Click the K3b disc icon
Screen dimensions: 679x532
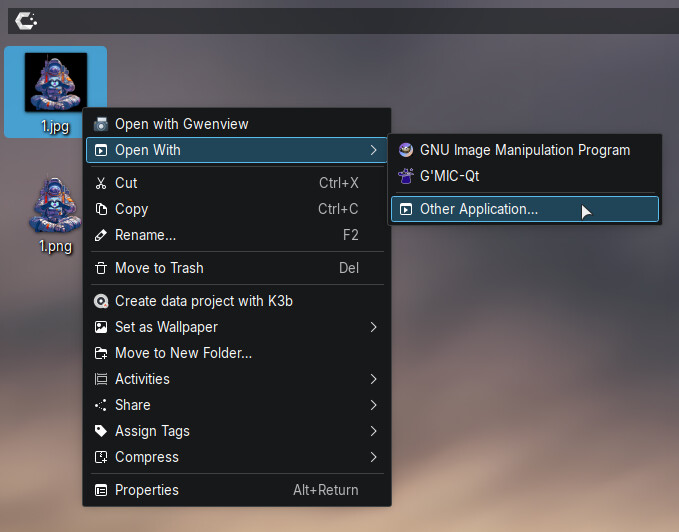point(100,301)
